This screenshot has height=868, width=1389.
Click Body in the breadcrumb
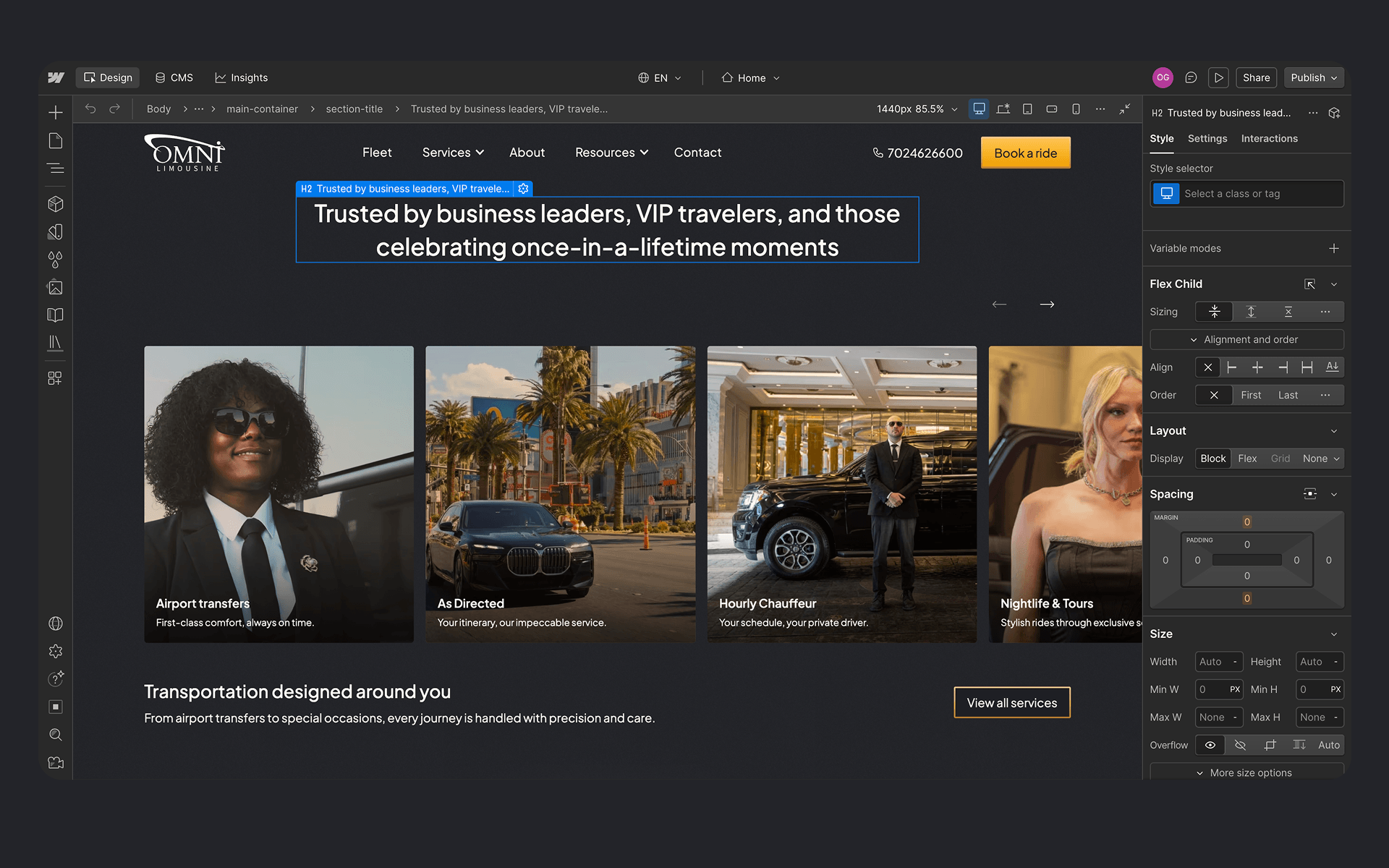coord(158,109)
